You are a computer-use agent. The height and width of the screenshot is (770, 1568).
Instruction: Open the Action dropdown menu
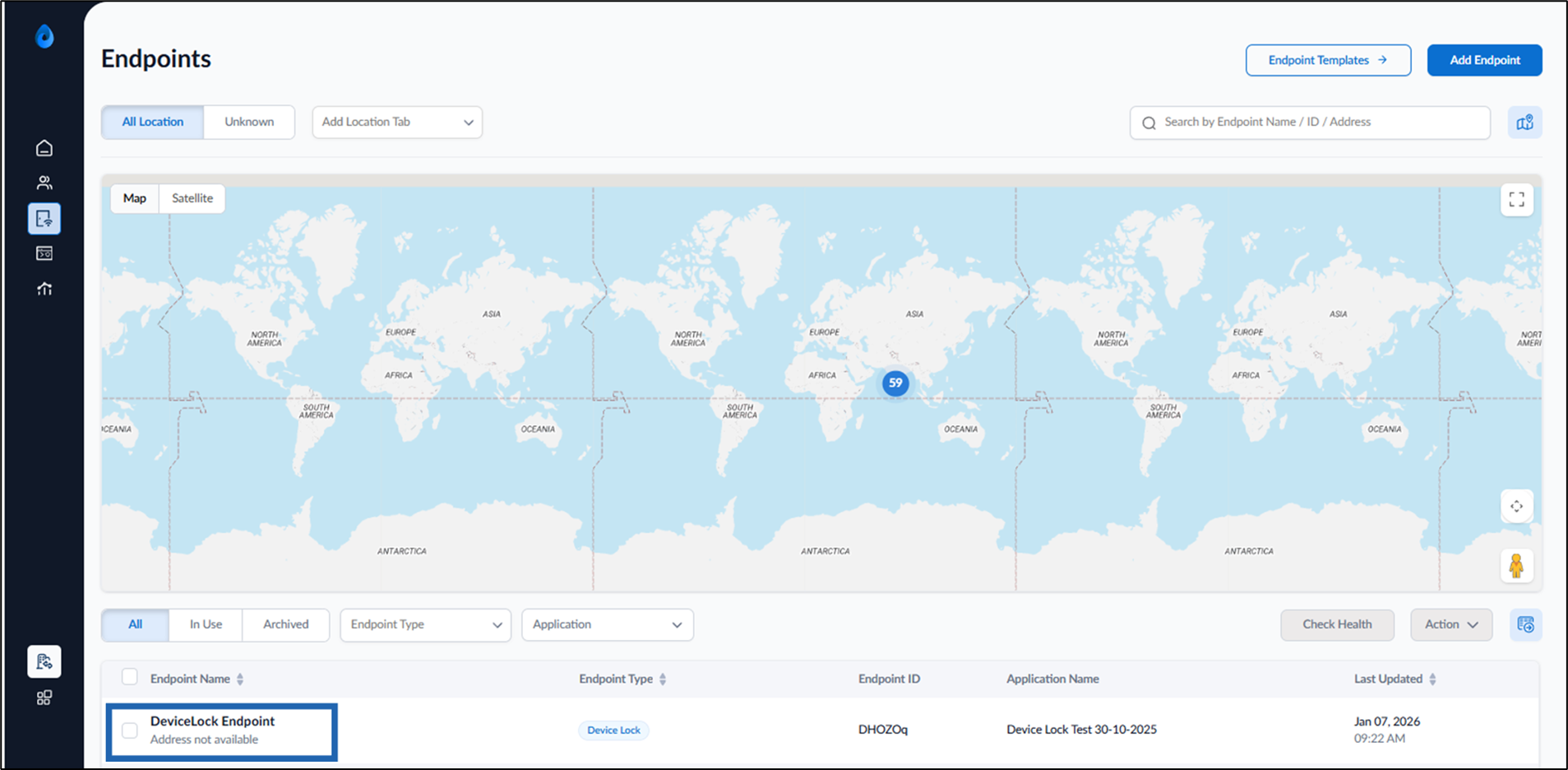pyautogui.click(x=1451, y=624)
